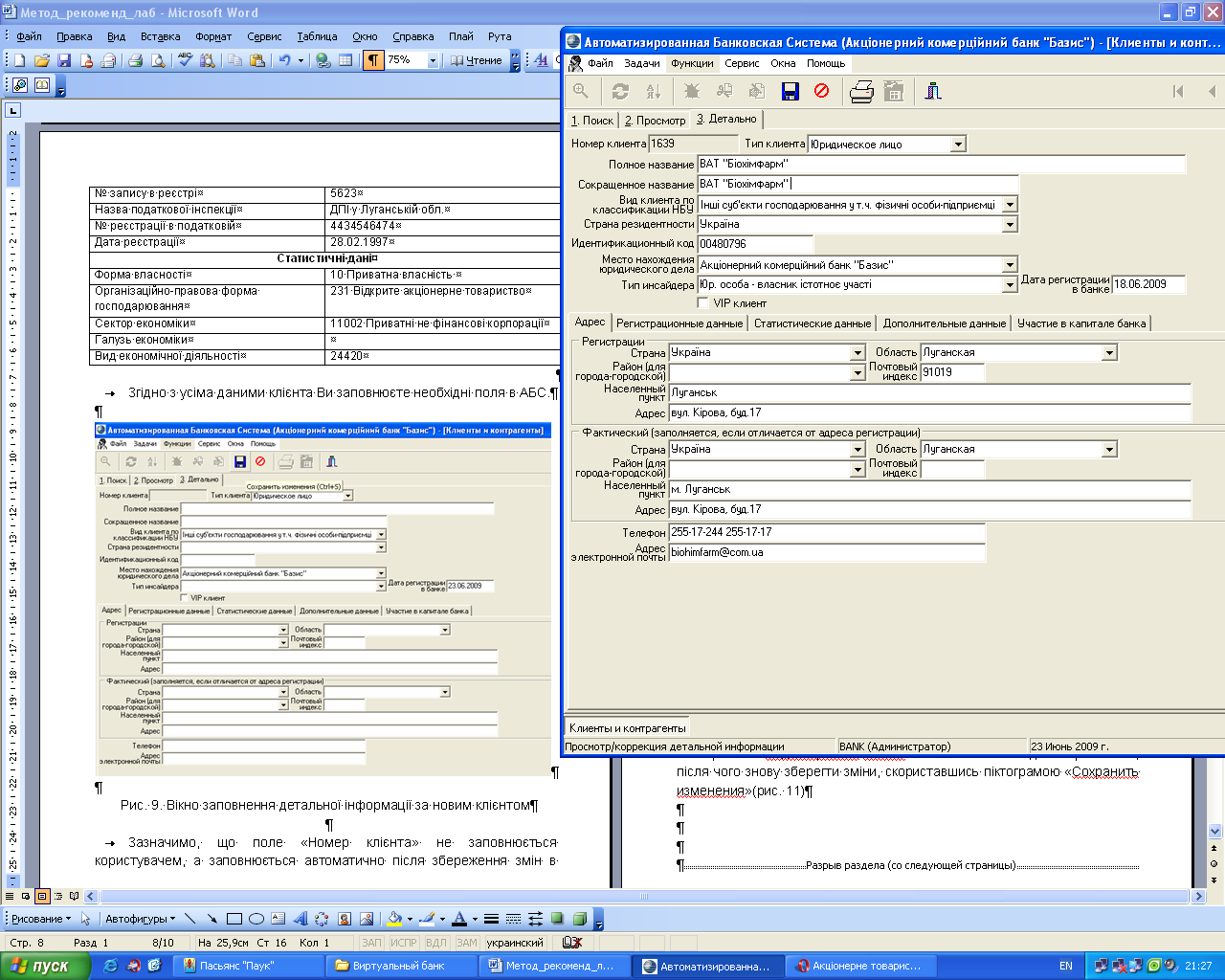This screenshot has width=1225, height=980.
Task: Click the Open folder icon in Word
Action: (42, 60)
